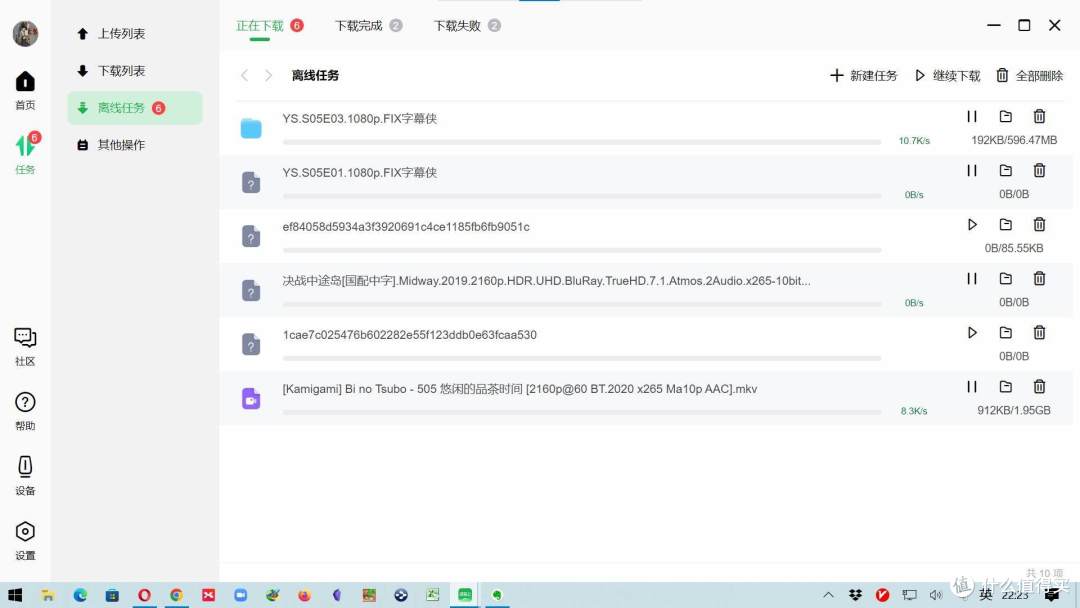This screenshot has height=608, width=1080.
Task: Resume the 1cae7c025476 task
Action: (x=972, y=333)
